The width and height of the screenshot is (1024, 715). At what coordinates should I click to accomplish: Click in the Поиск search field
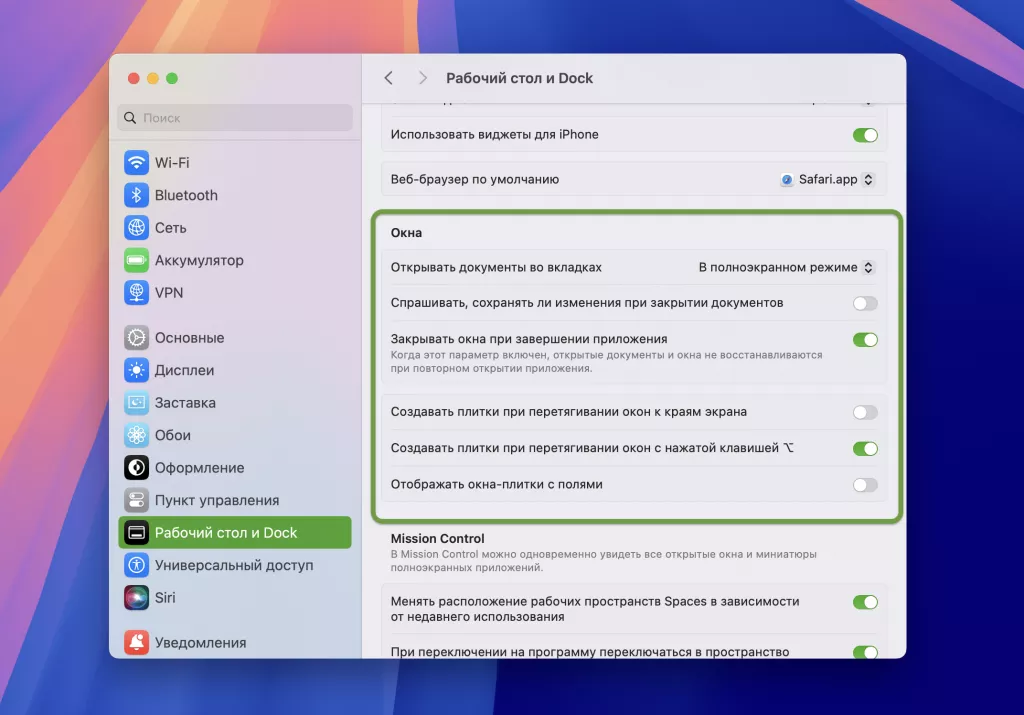[233, 117]
